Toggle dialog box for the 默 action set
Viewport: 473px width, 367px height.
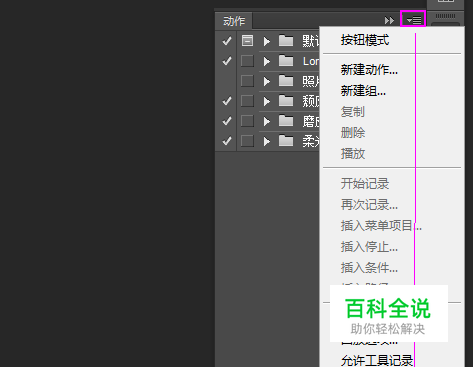(247, 41)
